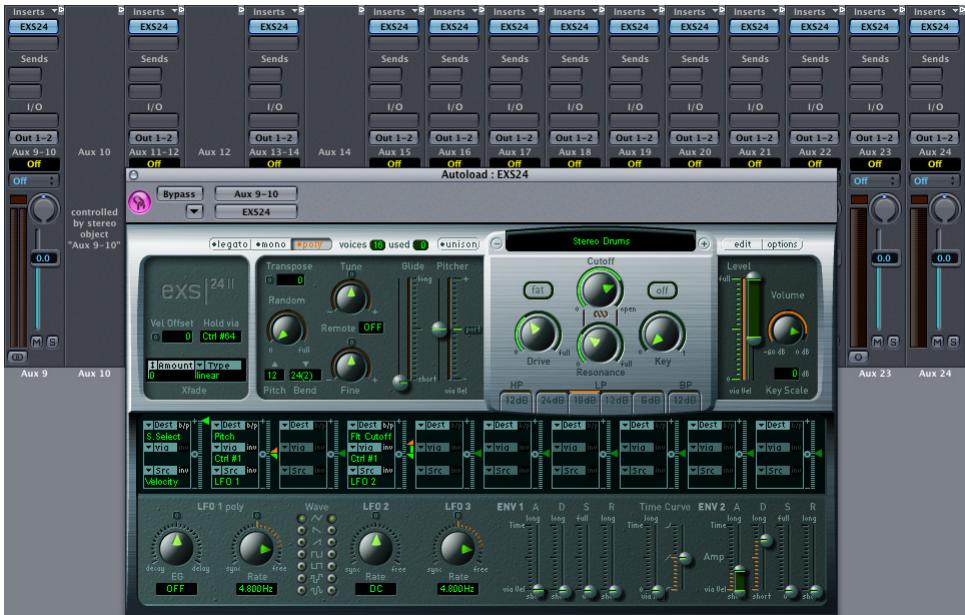Click the stereo format icon on Aux 9
The height and width of the screenshot is (615, 965).
17,356
